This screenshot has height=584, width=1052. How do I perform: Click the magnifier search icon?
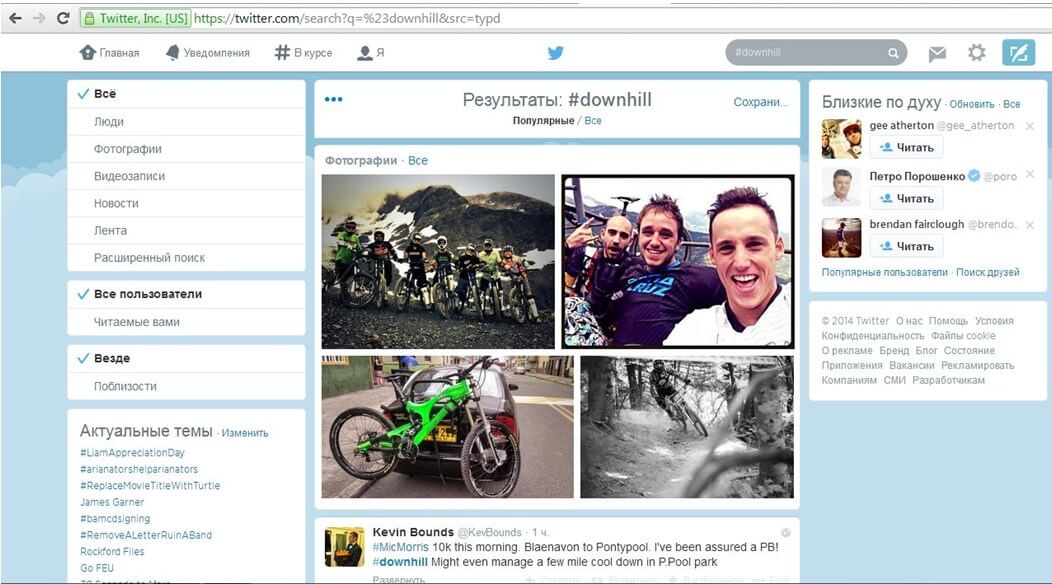[893, 53]
